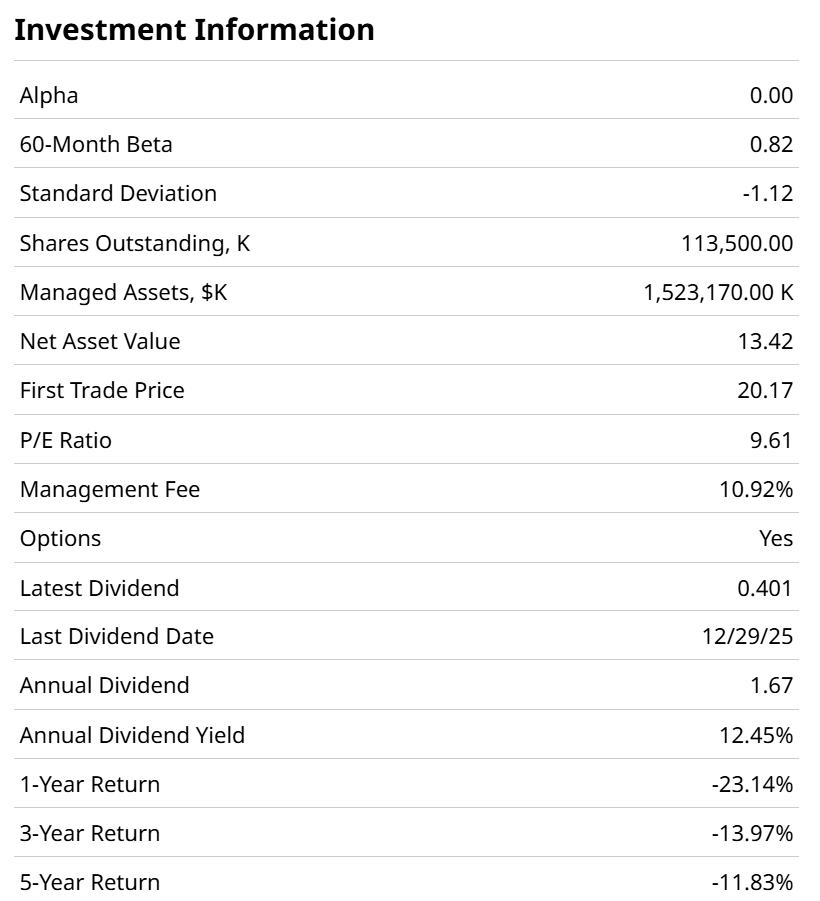Click the Managed Assets value 1,523,170.00 K
Image resolution: width=820 pixels, height=901 pixels.
pos(718,292)
